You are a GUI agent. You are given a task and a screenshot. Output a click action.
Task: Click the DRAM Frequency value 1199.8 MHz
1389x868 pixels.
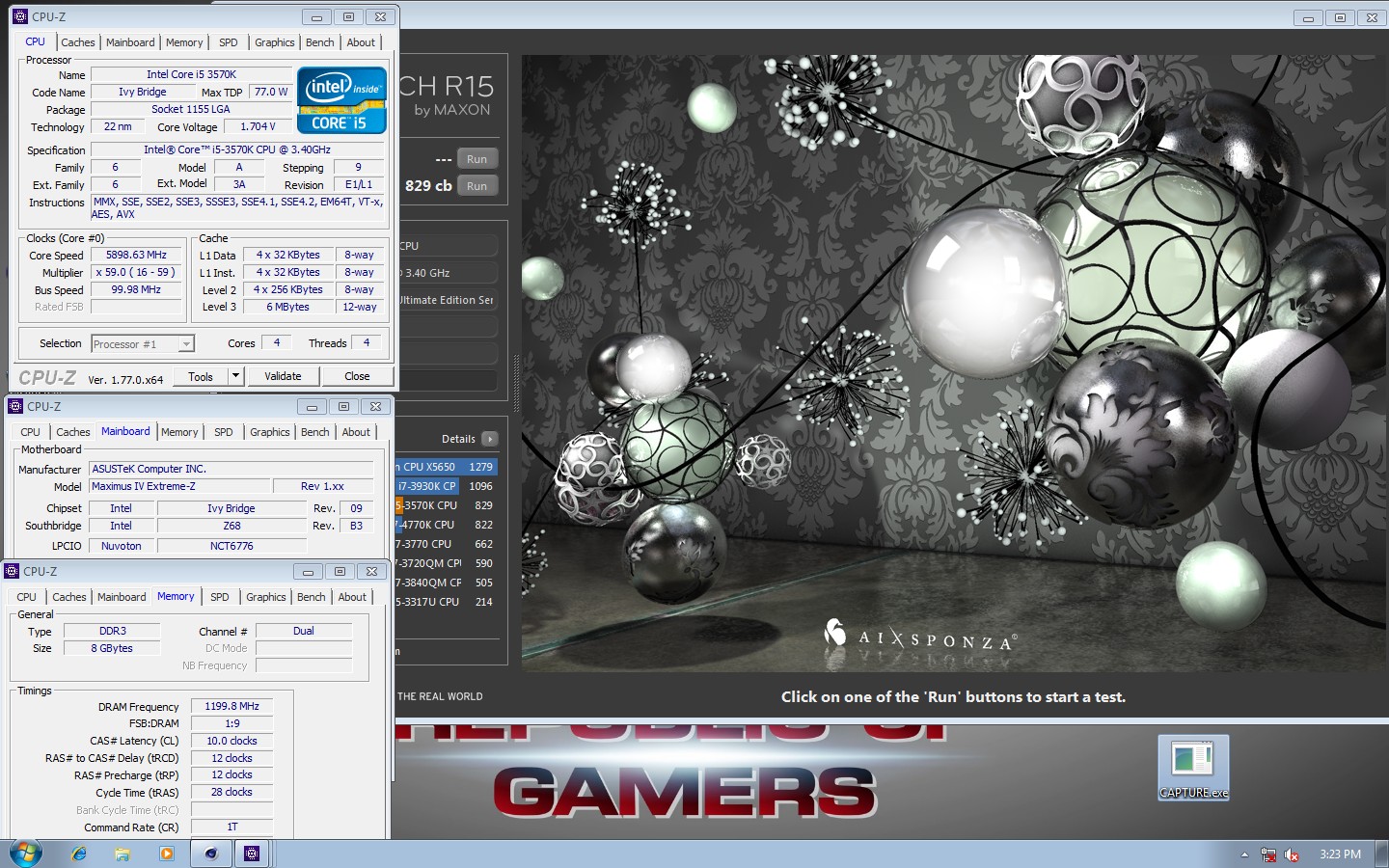click(232, 706)
